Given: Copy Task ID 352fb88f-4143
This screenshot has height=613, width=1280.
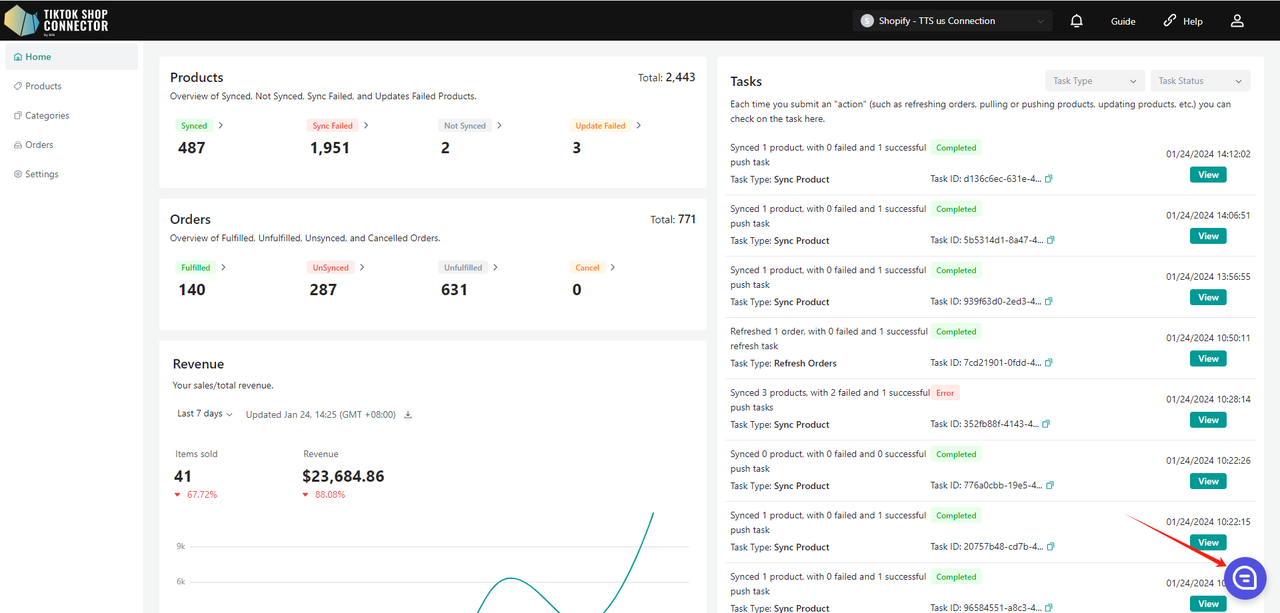Looking at the screenshot, I should [x=1047, y=424].
